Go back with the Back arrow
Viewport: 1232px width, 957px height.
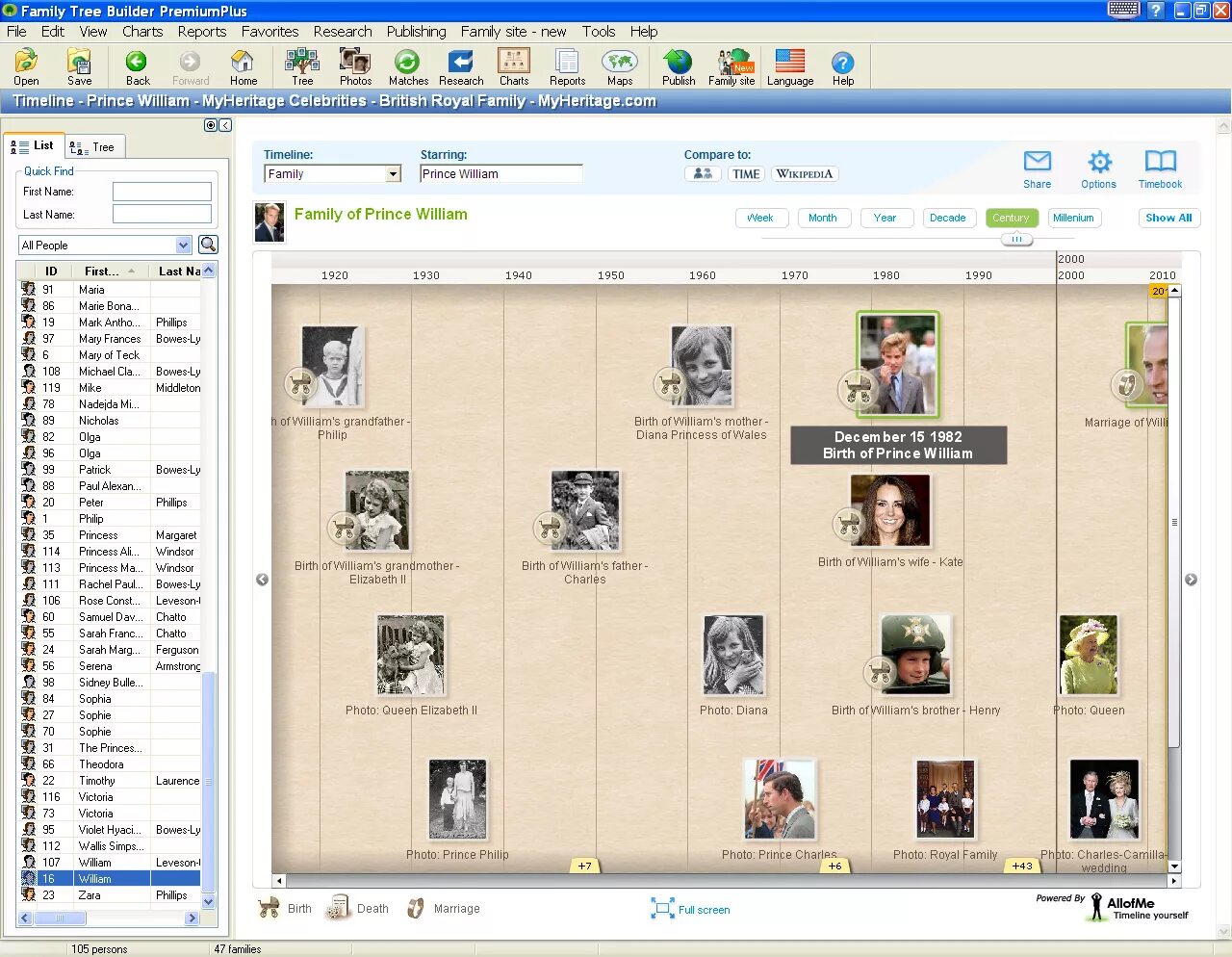point(138,66)
